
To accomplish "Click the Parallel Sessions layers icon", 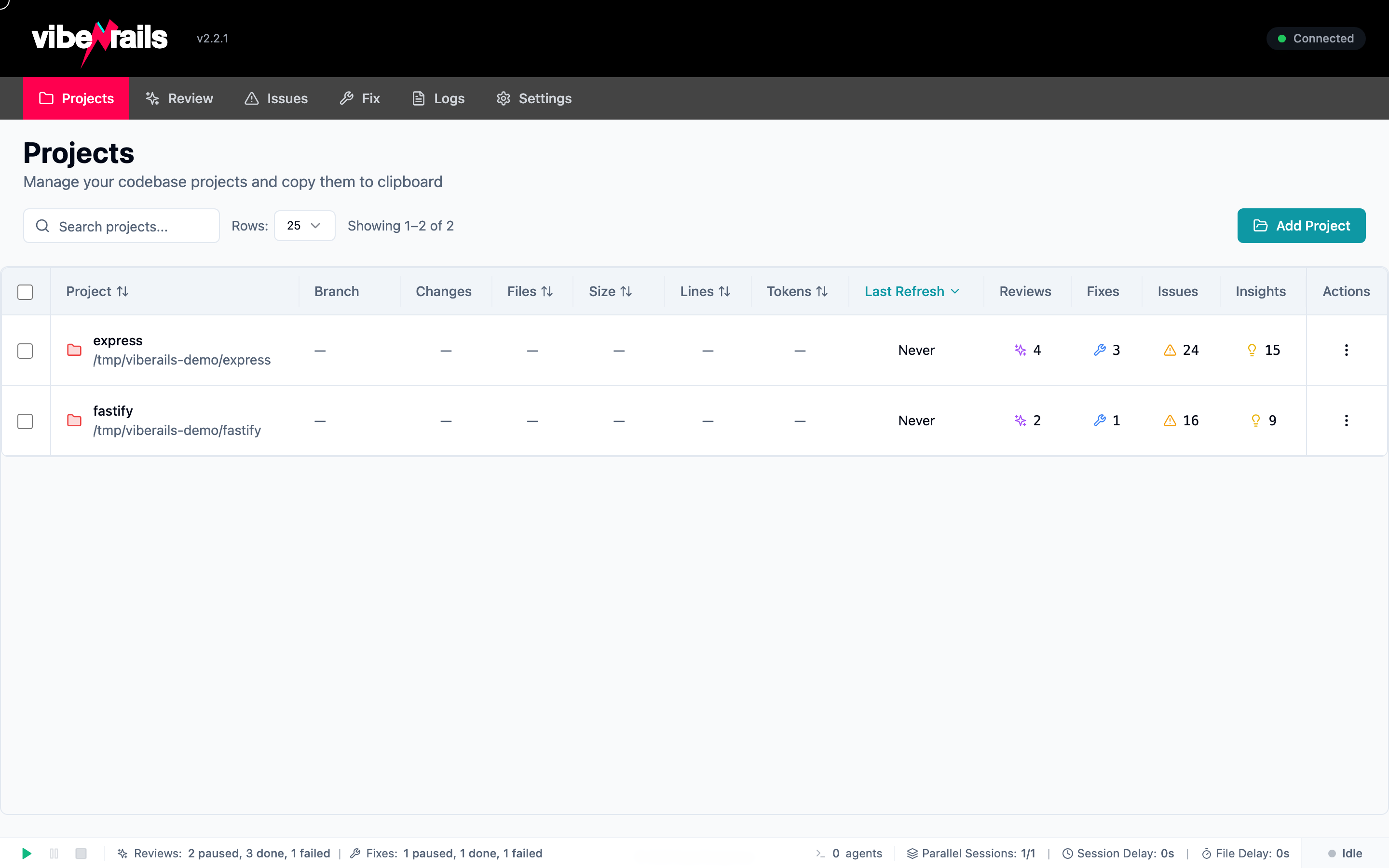I will pos(912,853).
